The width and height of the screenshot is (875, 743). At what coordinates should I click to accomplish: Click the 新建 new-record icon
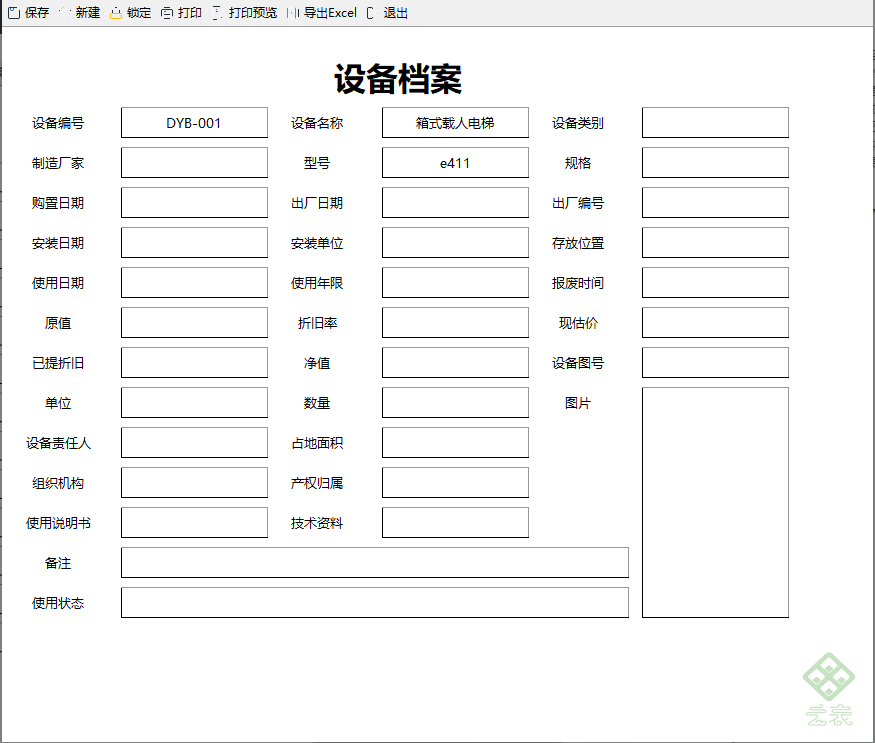coord(65,13)
